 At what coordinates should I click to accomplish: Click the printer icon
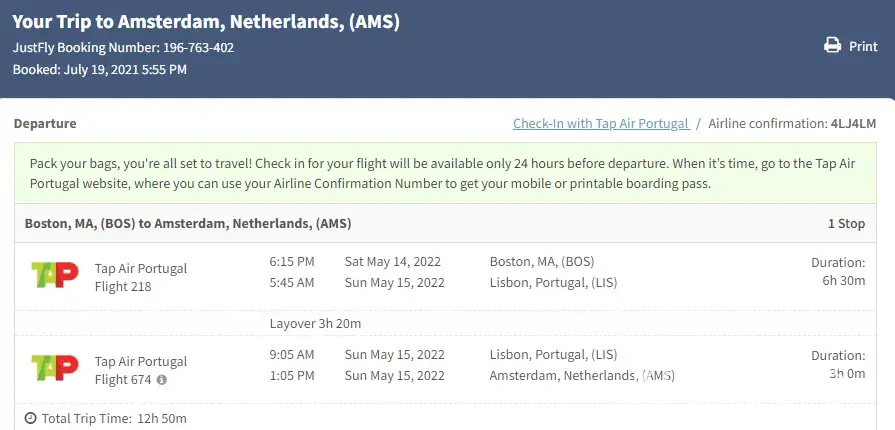pos(832,46)
